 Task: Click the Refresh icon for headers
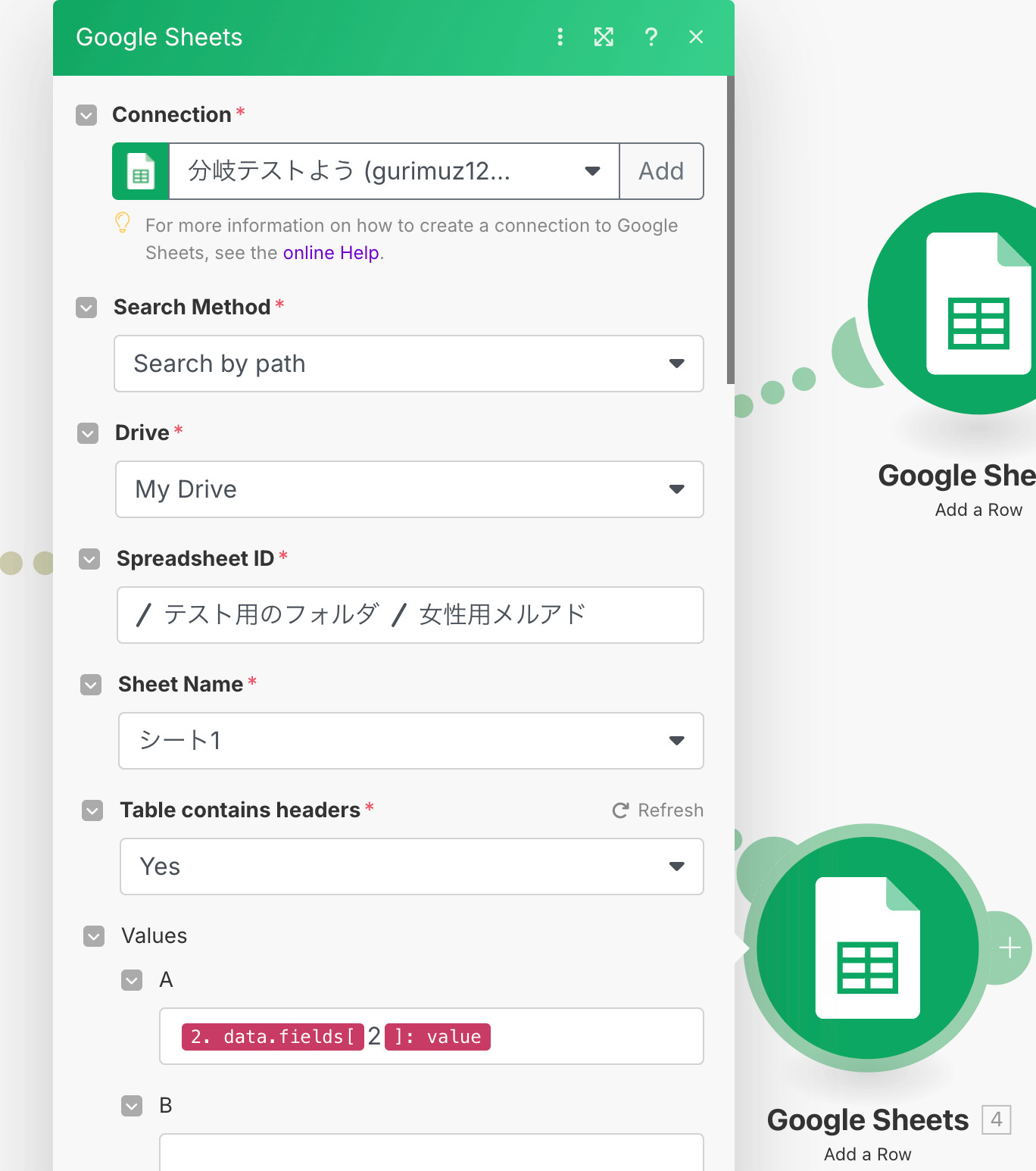point(620,810)
